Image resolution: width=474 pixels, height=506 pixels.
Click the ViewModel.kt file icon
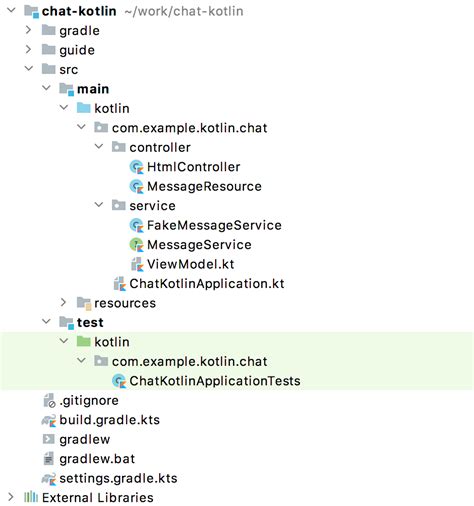(x=137, y=264)
